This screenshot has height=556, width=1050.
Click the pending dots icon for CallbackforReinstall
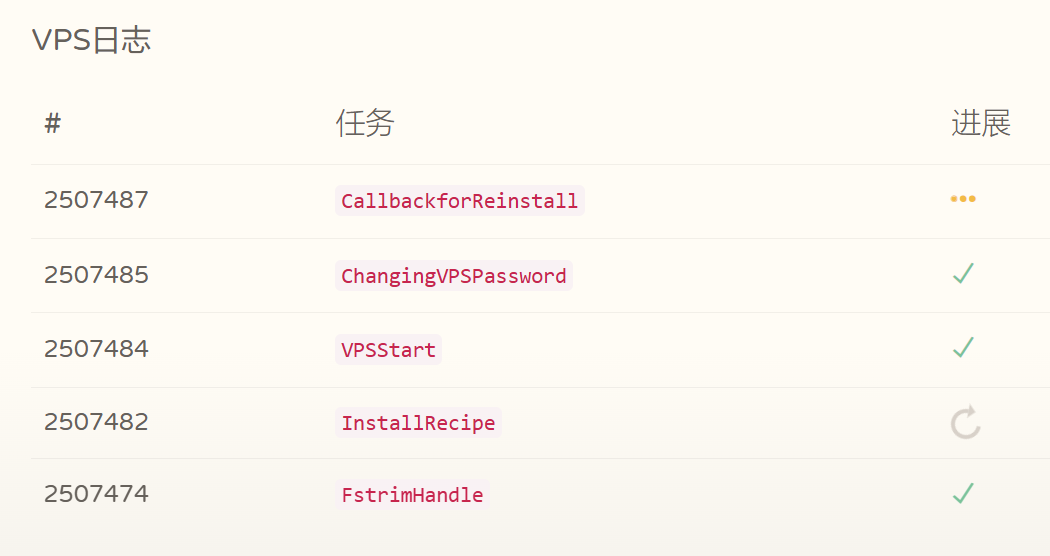click(963, 199)
